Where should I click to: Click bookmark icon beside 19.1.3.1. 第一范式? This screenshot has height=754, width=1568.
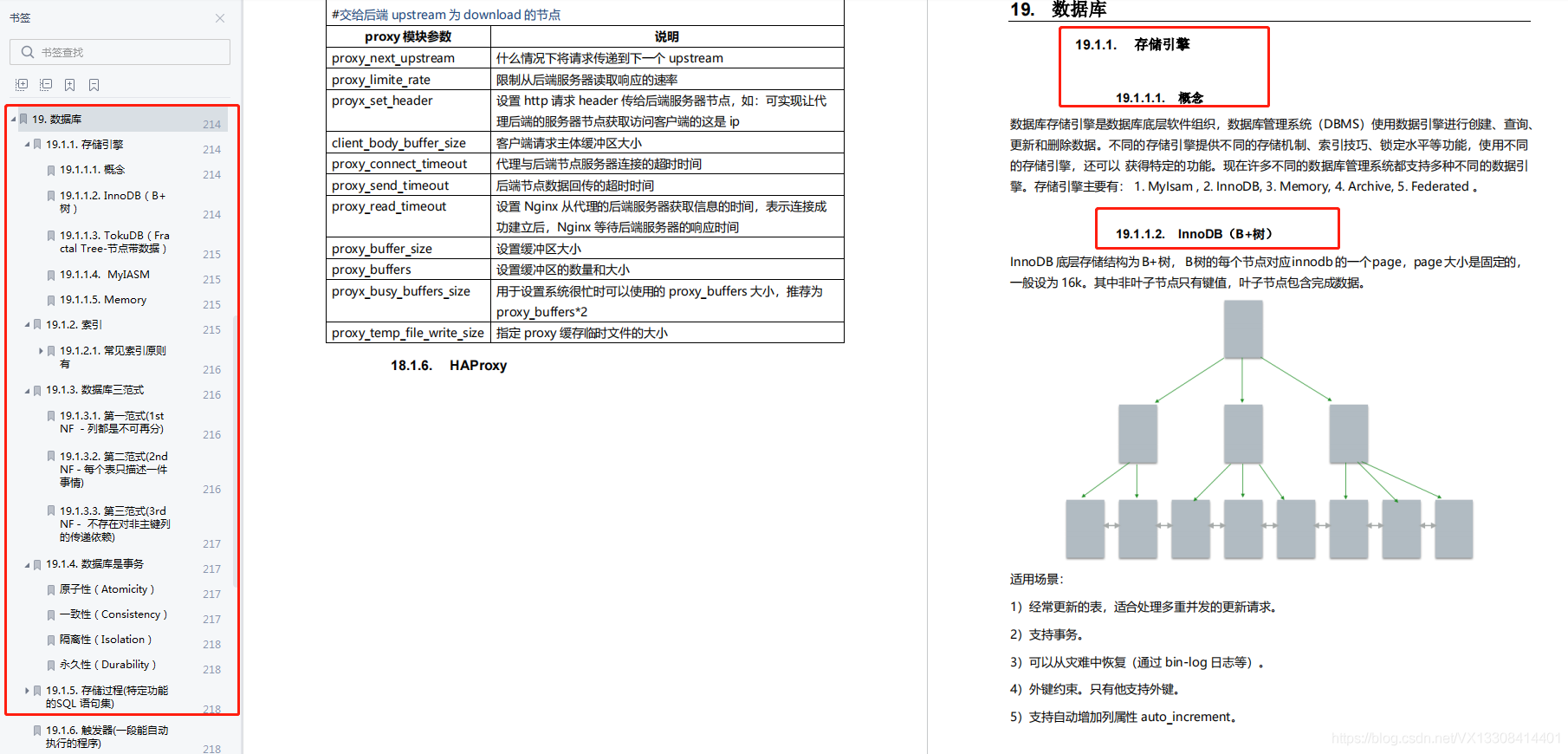coord(51,416)
